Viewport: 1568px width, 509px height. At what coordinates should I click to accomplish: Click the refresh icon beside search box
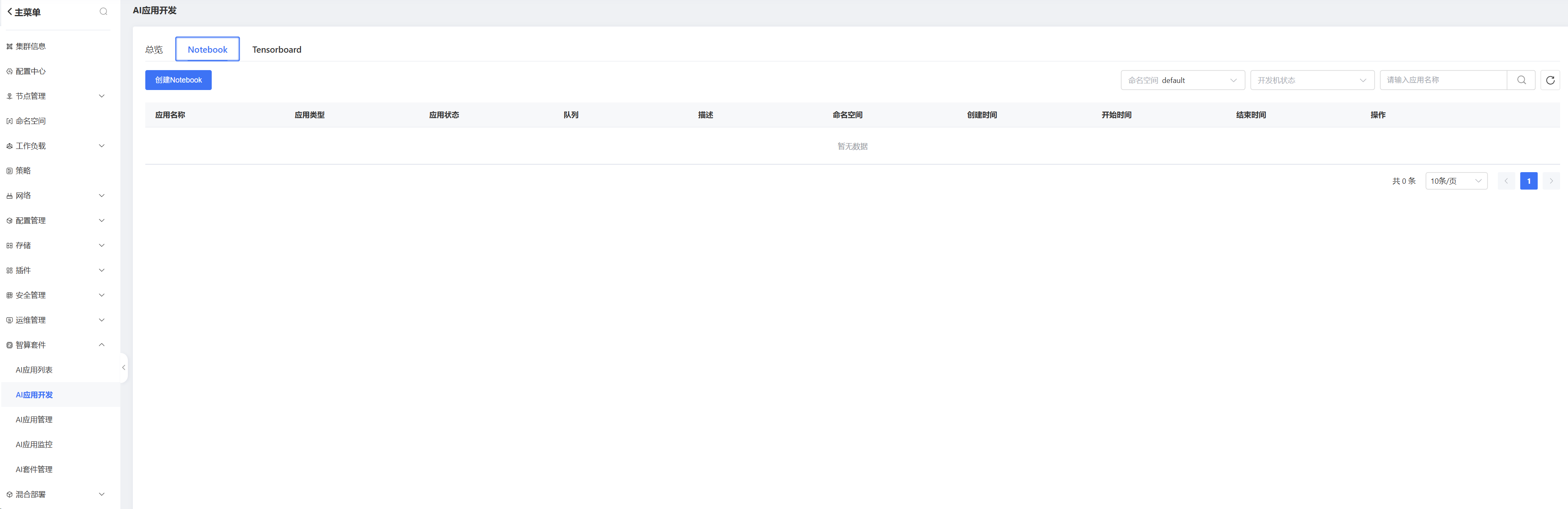coord(1550,80)
